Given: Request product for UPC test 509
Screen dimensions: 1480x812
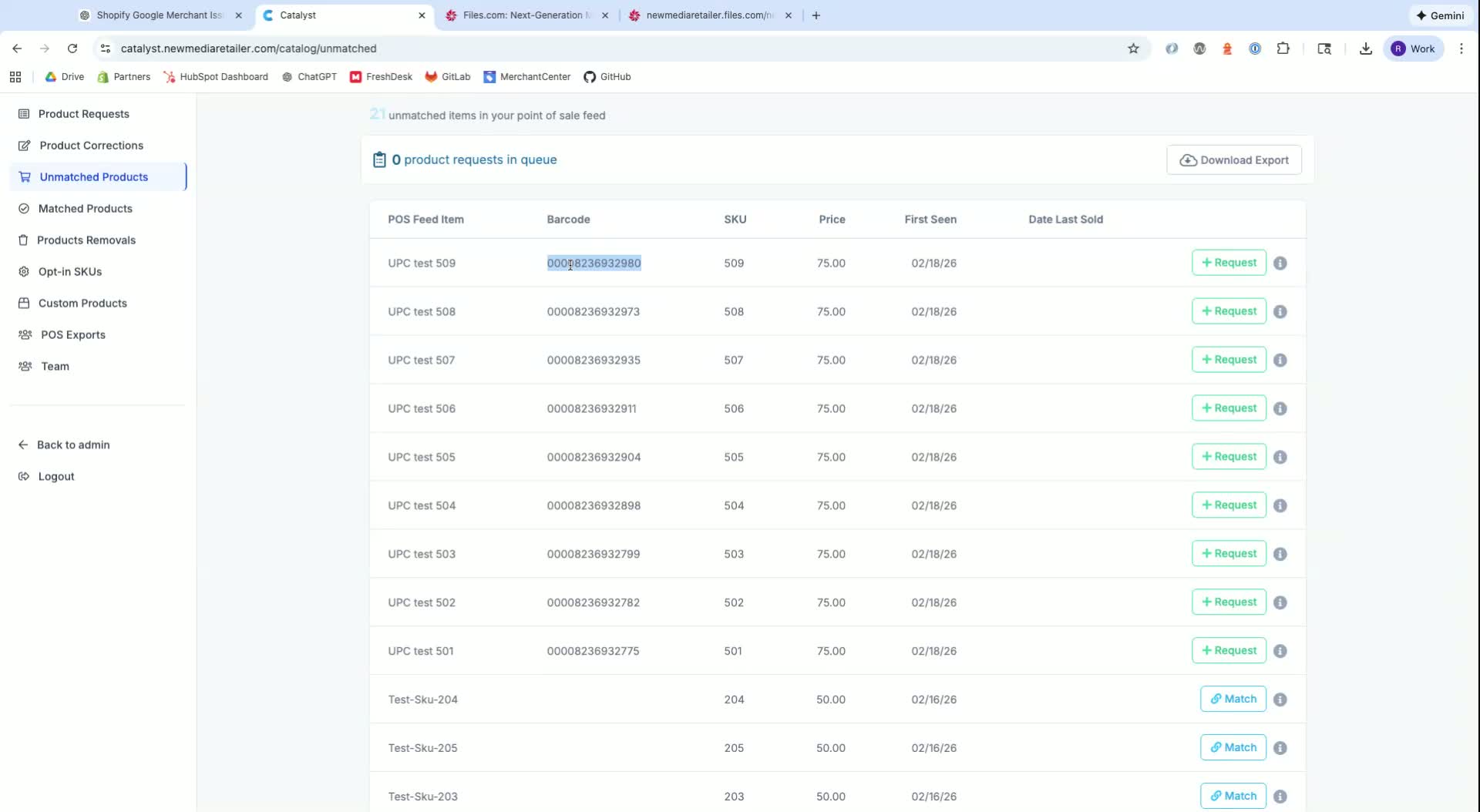Looking at the screenshot, I should 1229,263.
